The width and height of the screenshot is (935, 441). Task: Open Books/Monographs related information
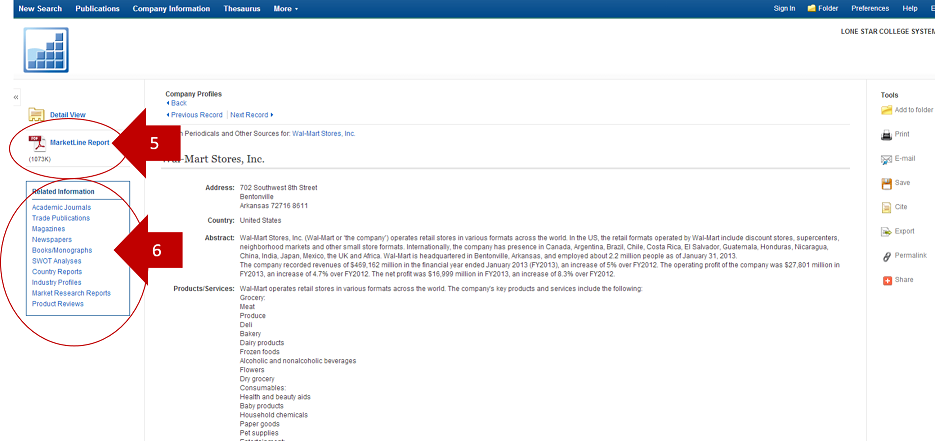point(62,250)
